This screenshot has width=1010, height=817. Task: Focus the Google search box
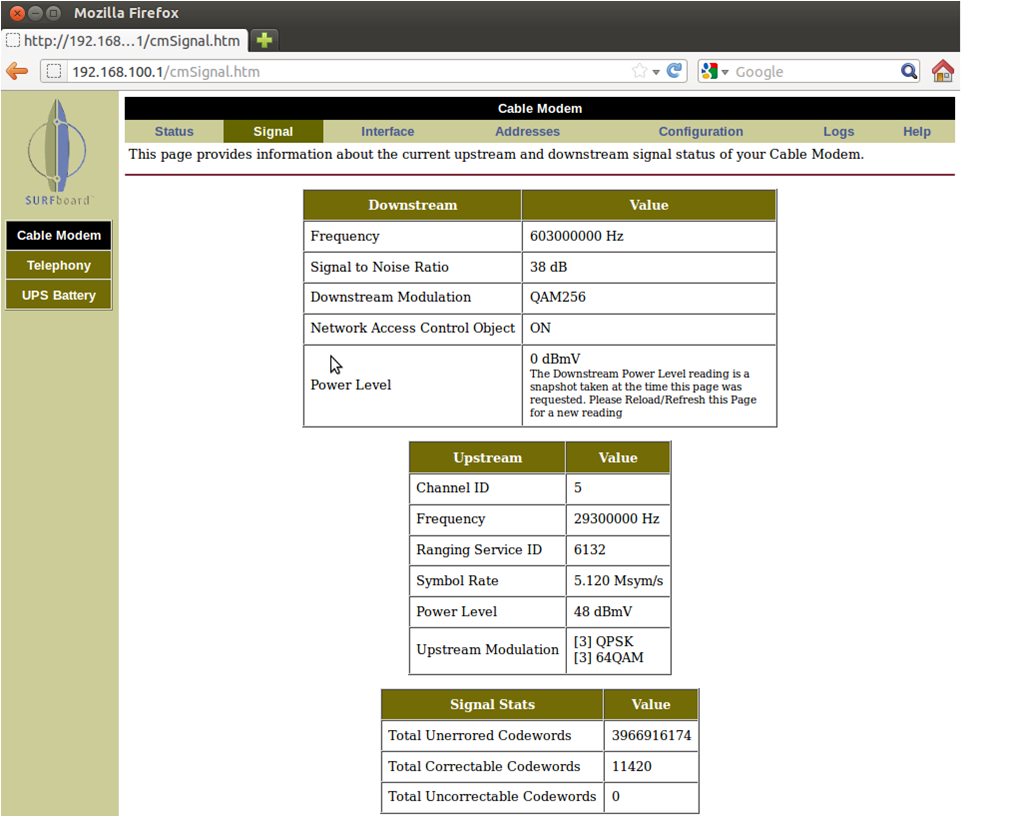(812, 72)
